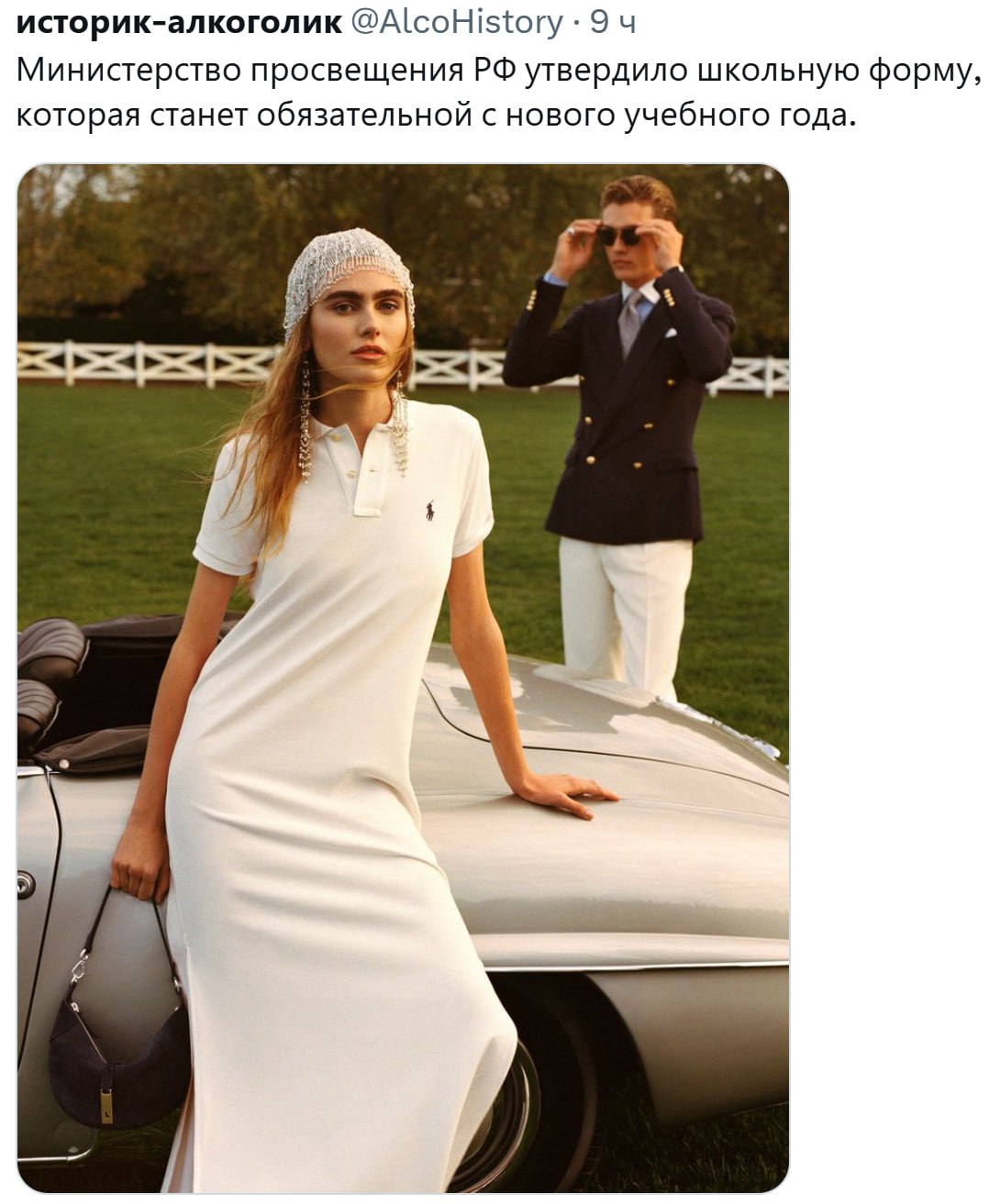Click the long beaded earring on the left
This screenshot has width=1000, height=1204.
pyautogui.click(x=306, y=417)
